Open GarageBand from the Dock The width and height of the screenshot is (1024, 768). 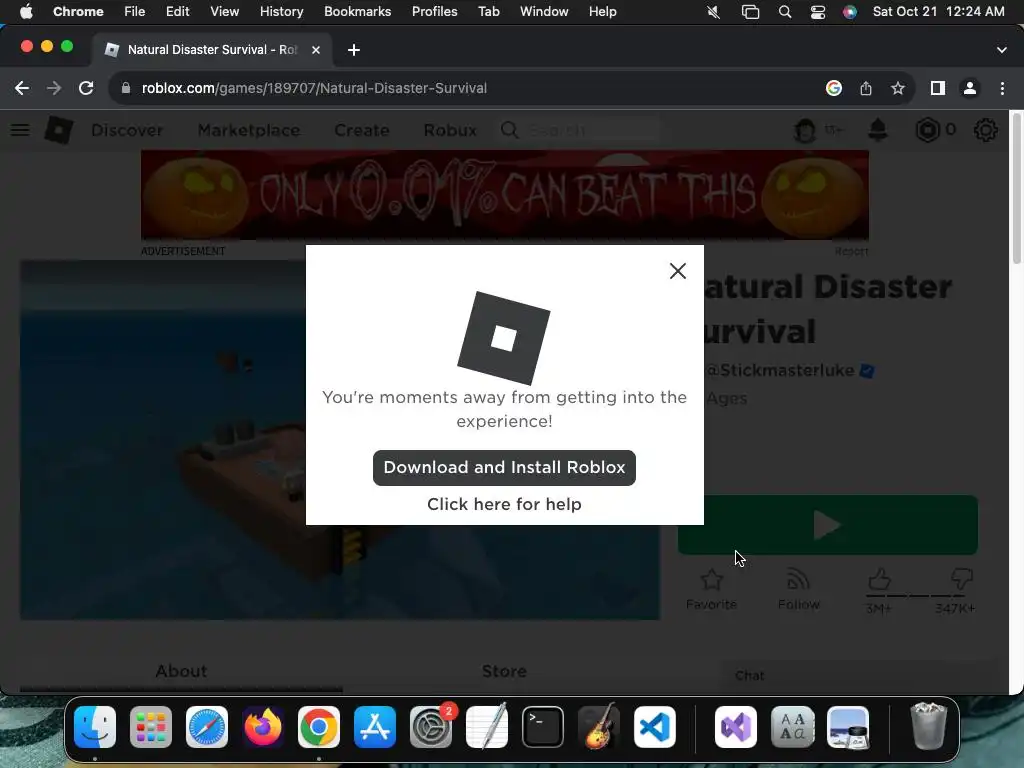point(599,727)
